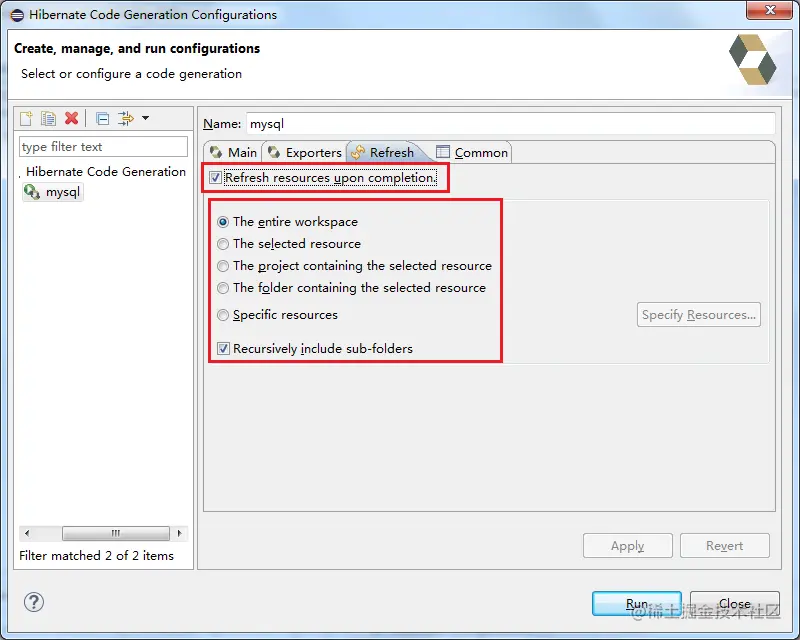Screen dimensions: 800x640
Task: Enable Refresh resources upon completion
Action: click(215, 176)
